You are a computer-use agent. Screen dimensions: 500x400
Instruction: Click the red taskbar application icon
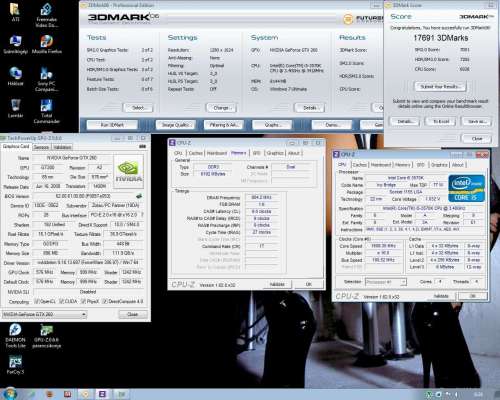coord(68,394)
